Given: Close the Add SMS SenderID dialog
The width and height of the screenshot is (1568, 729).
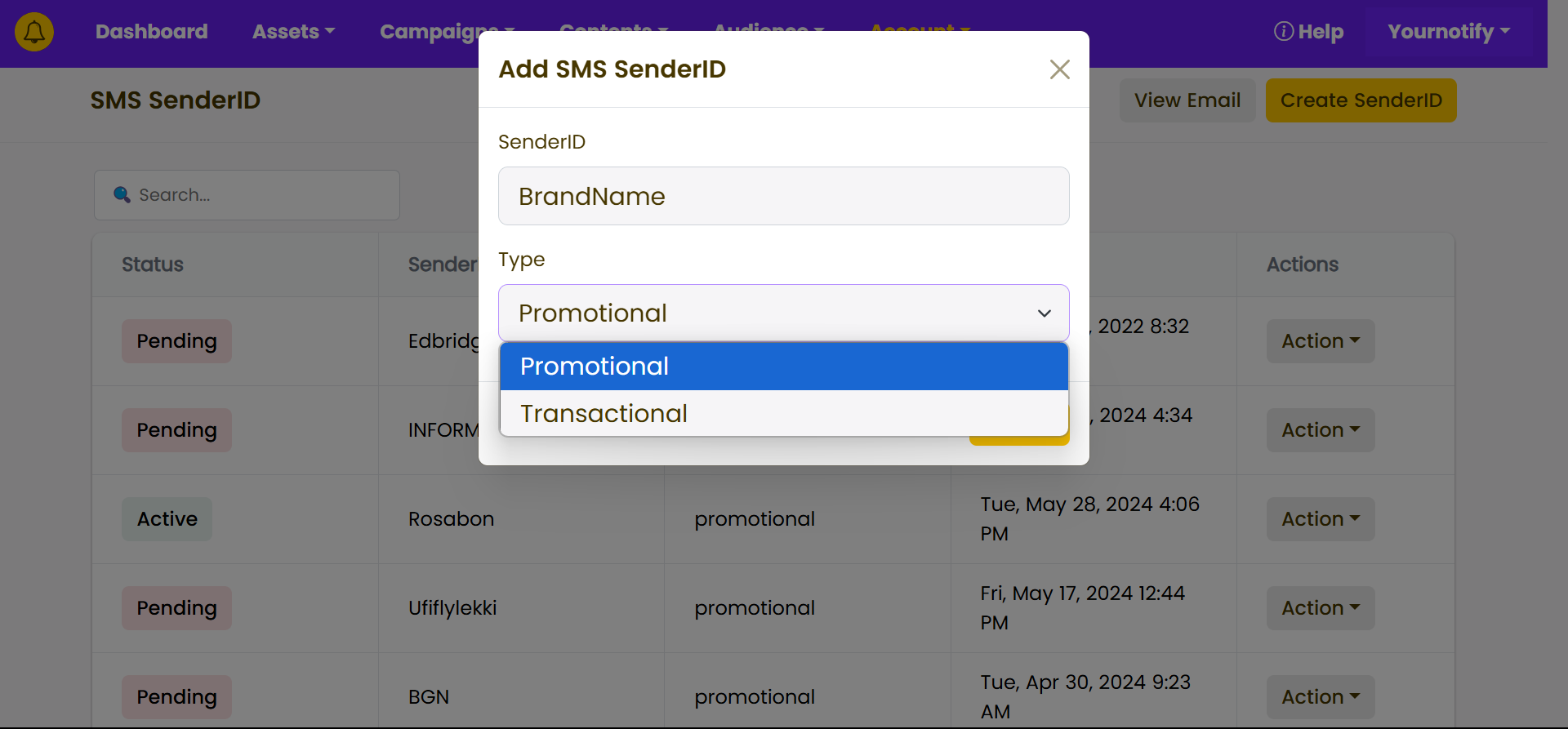Looking at the screenshot, I should pyautogui.click(x=1059, y=69).
